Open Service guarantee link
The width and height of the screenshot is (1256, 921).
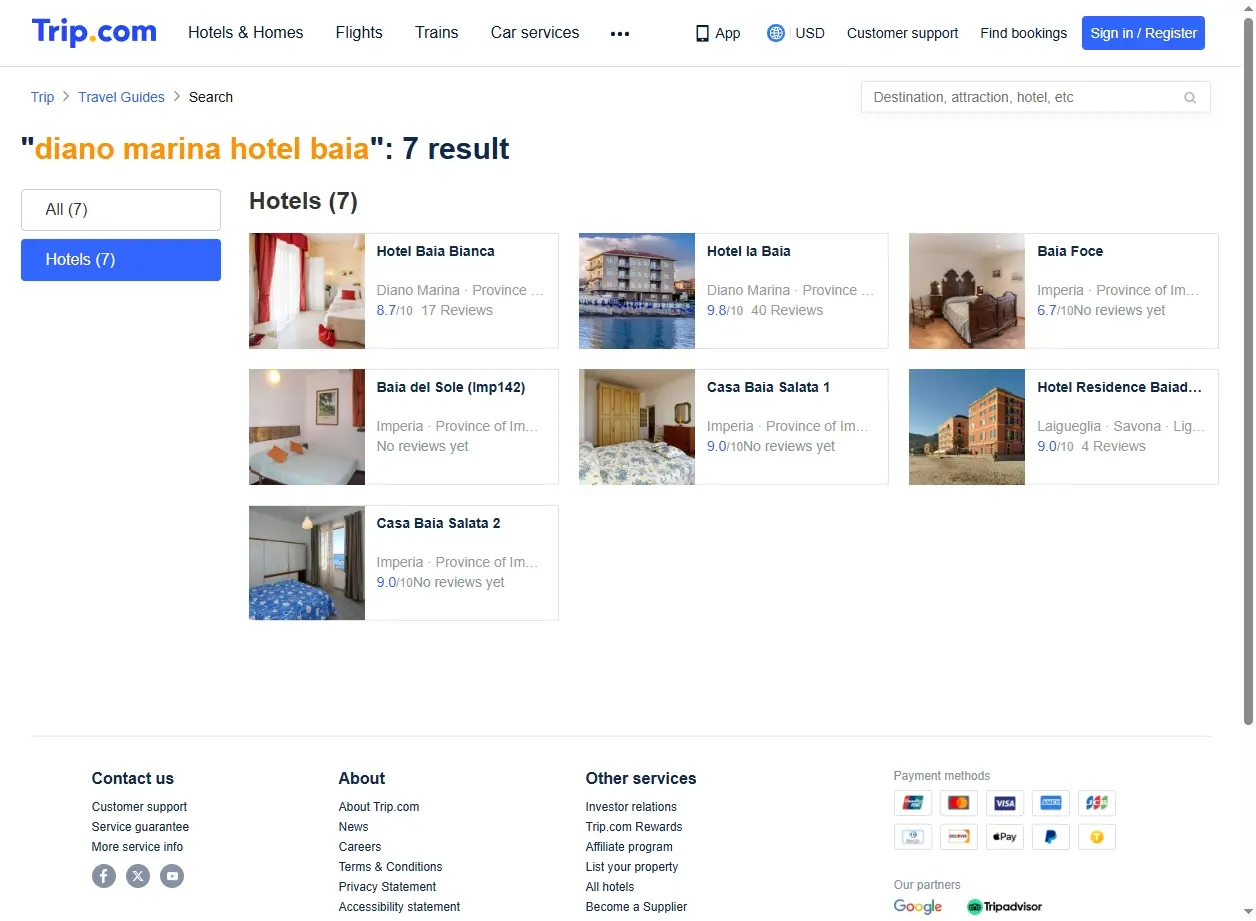click(140, 827)
